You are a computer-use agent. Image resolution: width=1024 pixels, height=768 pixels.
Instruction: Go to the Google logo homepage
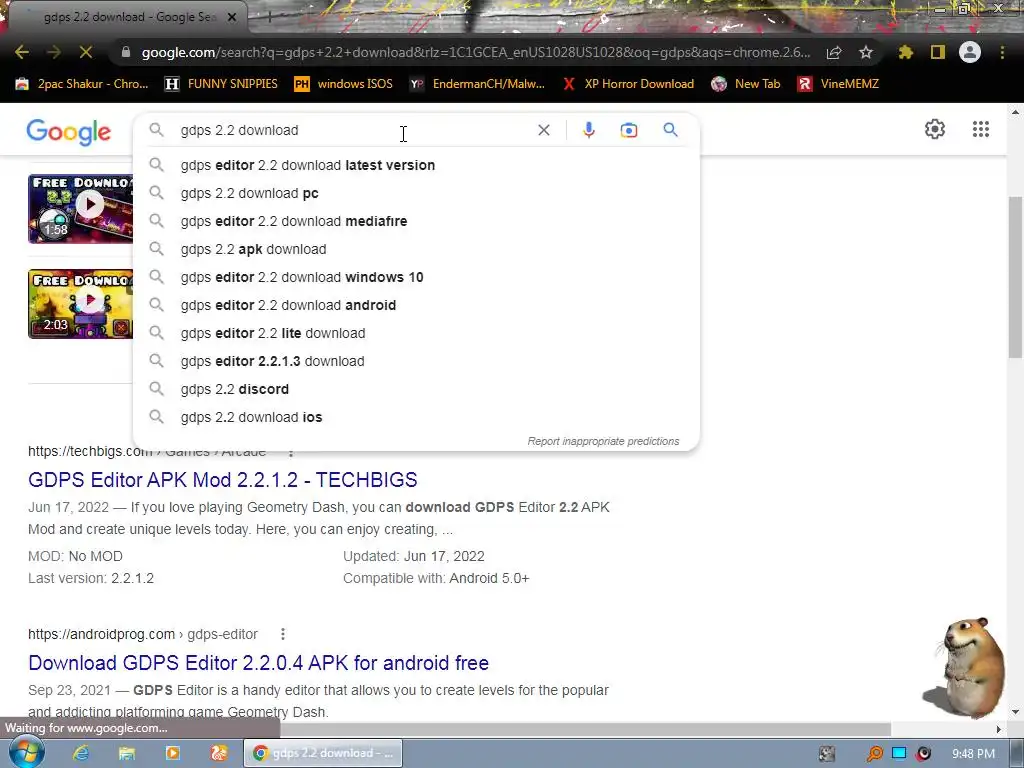[69, 132]
